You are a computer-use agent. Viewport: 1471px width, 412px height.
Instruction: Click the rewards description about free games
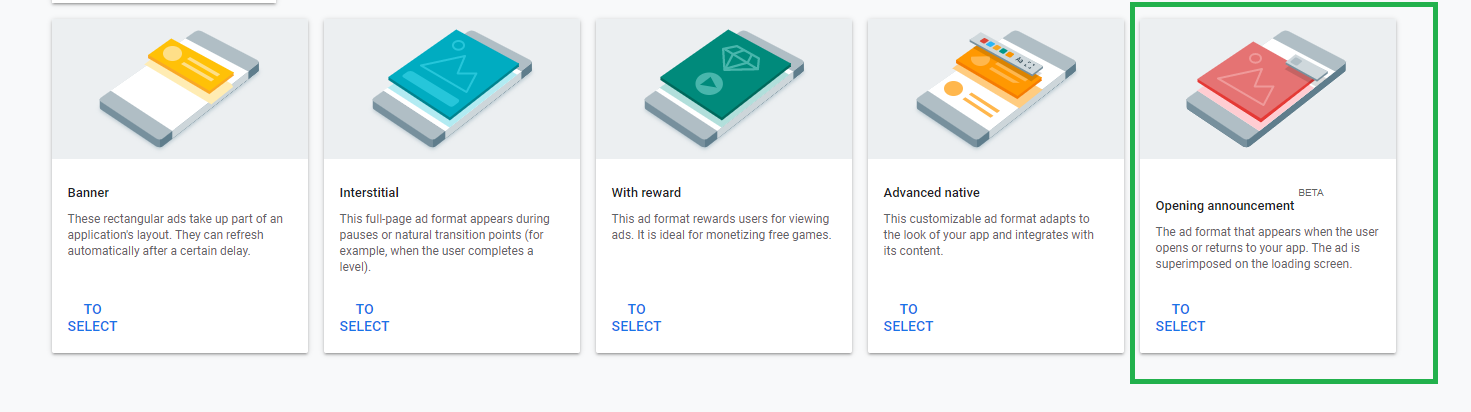[721, 227]
